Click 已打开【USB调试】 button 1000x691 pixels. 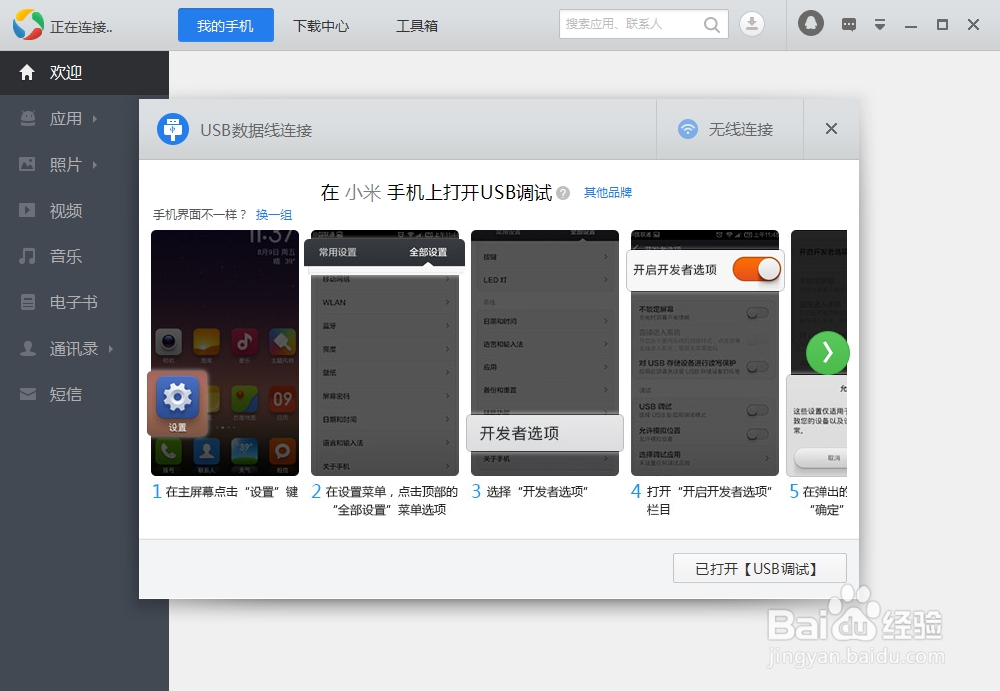coord(760,568)
